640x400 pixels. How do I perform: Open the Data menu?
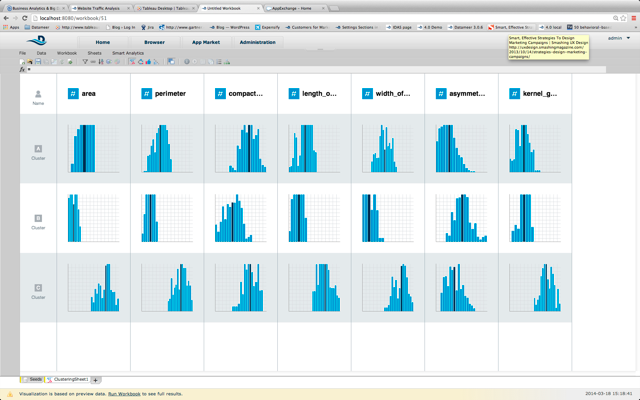click(x=41, y=53)
